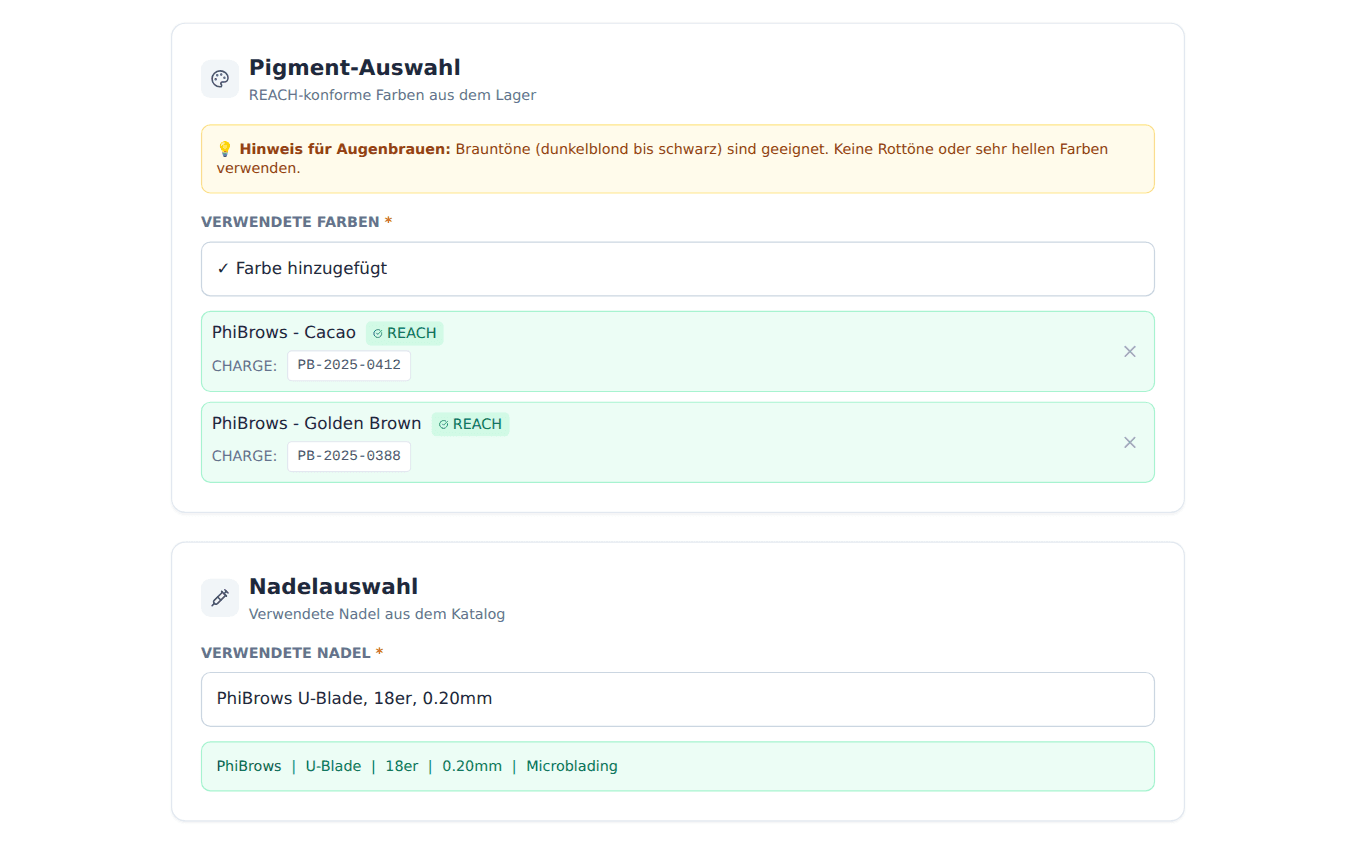Focus the Verwendete Nadel input field

coord(678,699)
